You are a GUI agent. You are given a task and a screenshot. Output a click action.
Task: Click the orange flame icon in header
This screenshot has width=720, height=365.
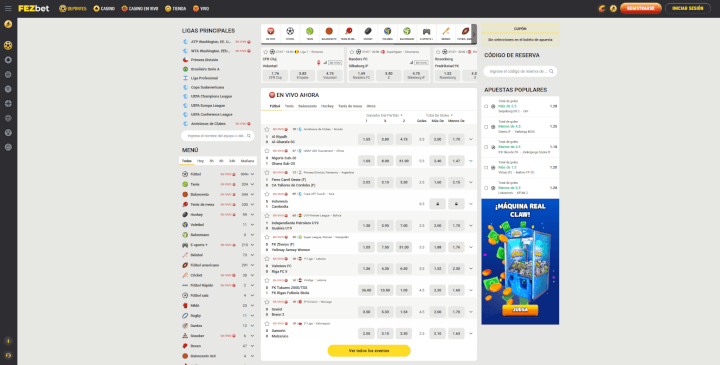tap(602, 8)
